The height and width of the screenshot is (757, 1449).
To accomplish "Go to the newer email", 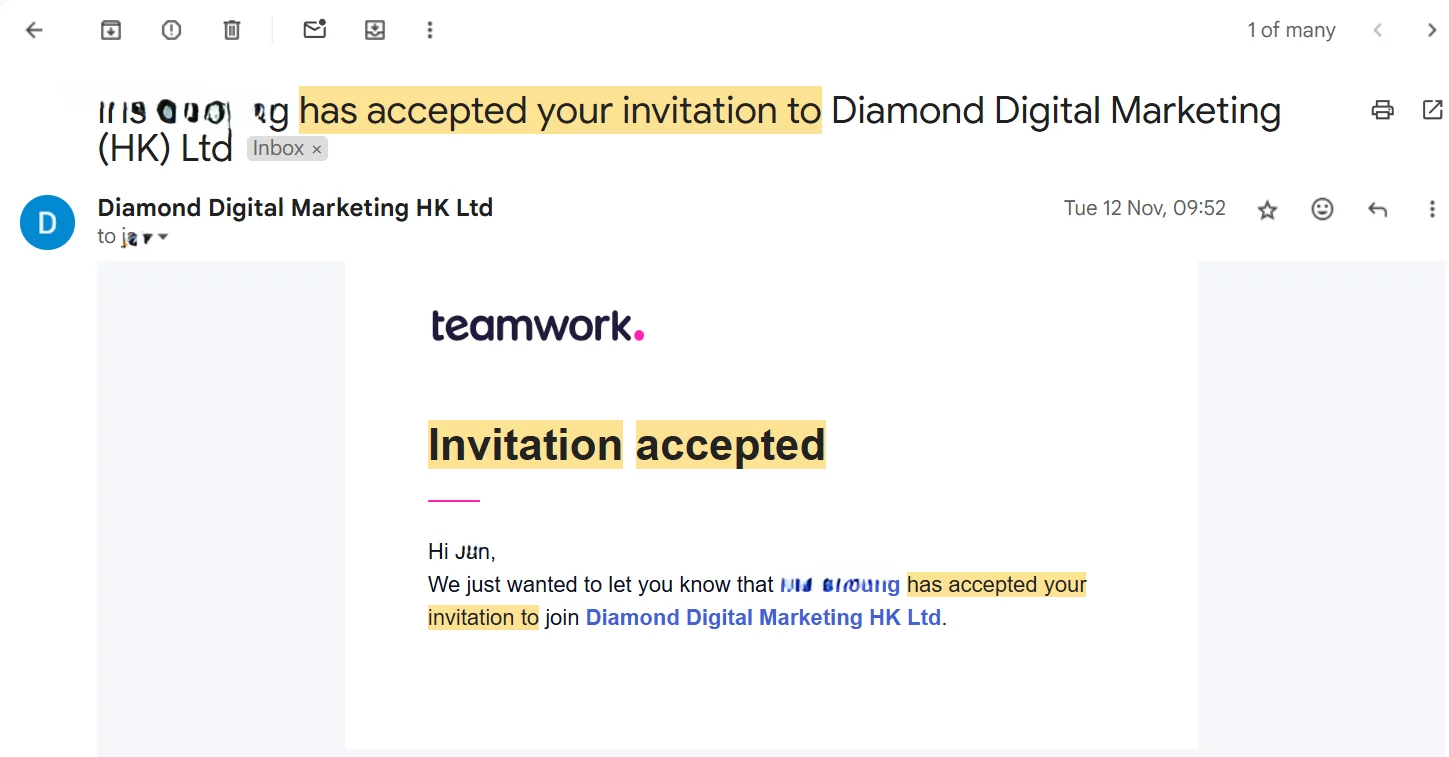I will pos(1378,30).
